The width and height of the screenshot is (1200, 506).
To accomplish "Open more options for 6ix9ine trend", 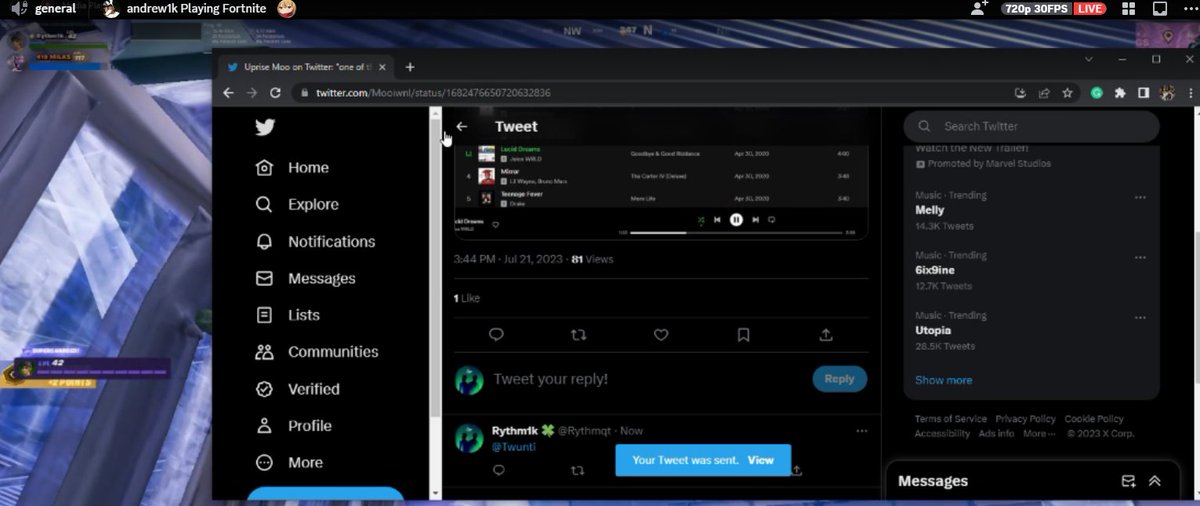I will [x=1140, y=257].
